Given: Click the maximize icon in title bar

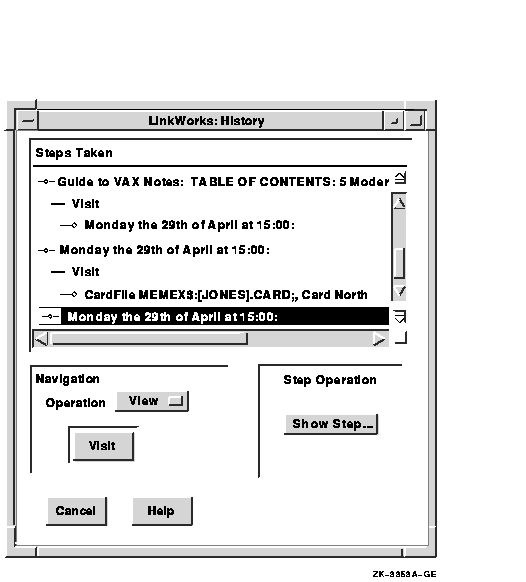Looking at the screenshot, I should (415, 121).
